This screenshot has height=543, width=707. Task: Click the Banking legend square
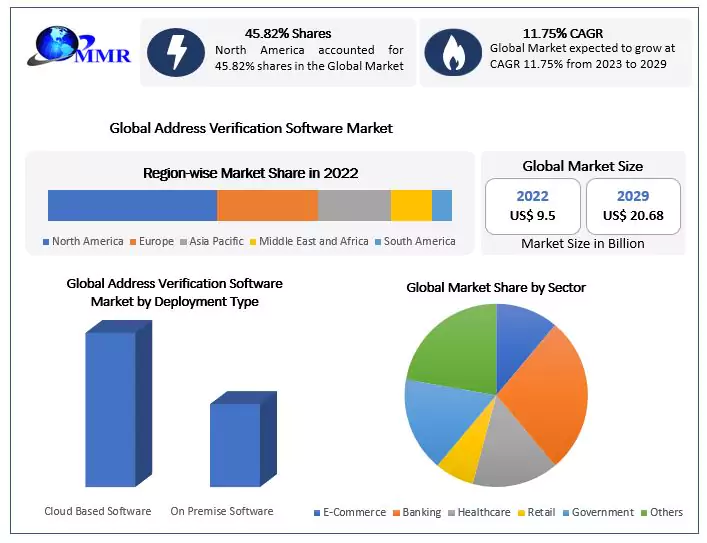396,513
